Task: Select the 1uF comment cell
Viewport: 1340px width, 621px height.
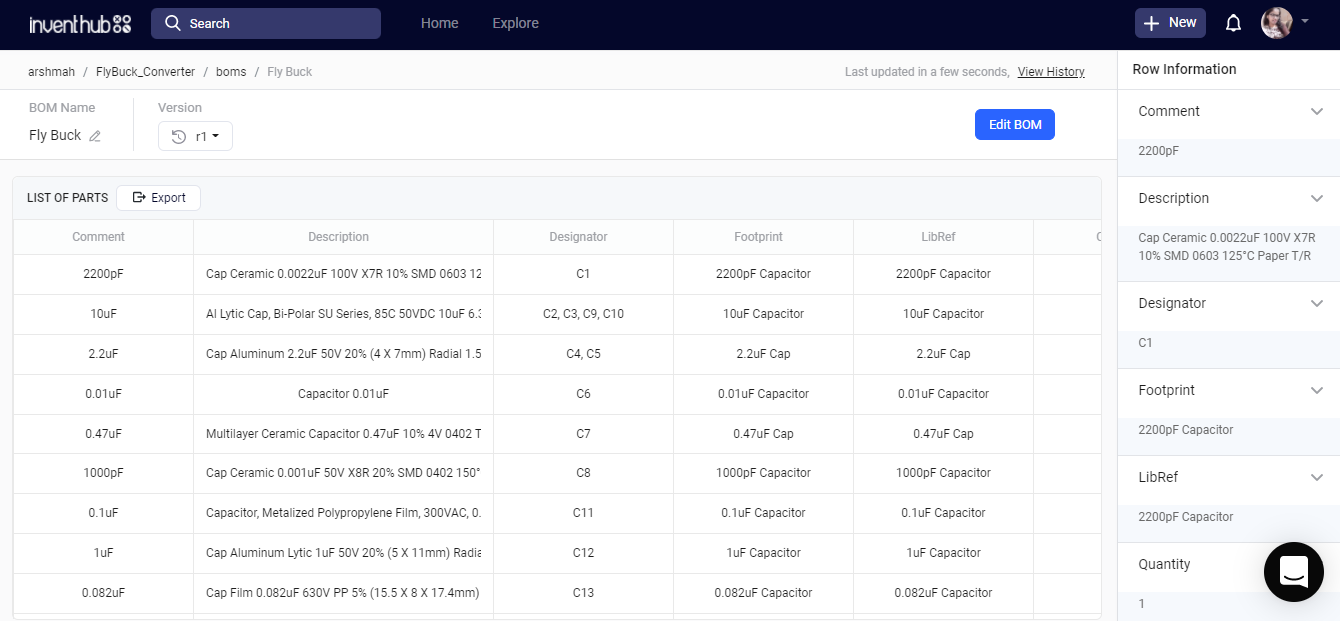Action: click(x=103, y=553)
